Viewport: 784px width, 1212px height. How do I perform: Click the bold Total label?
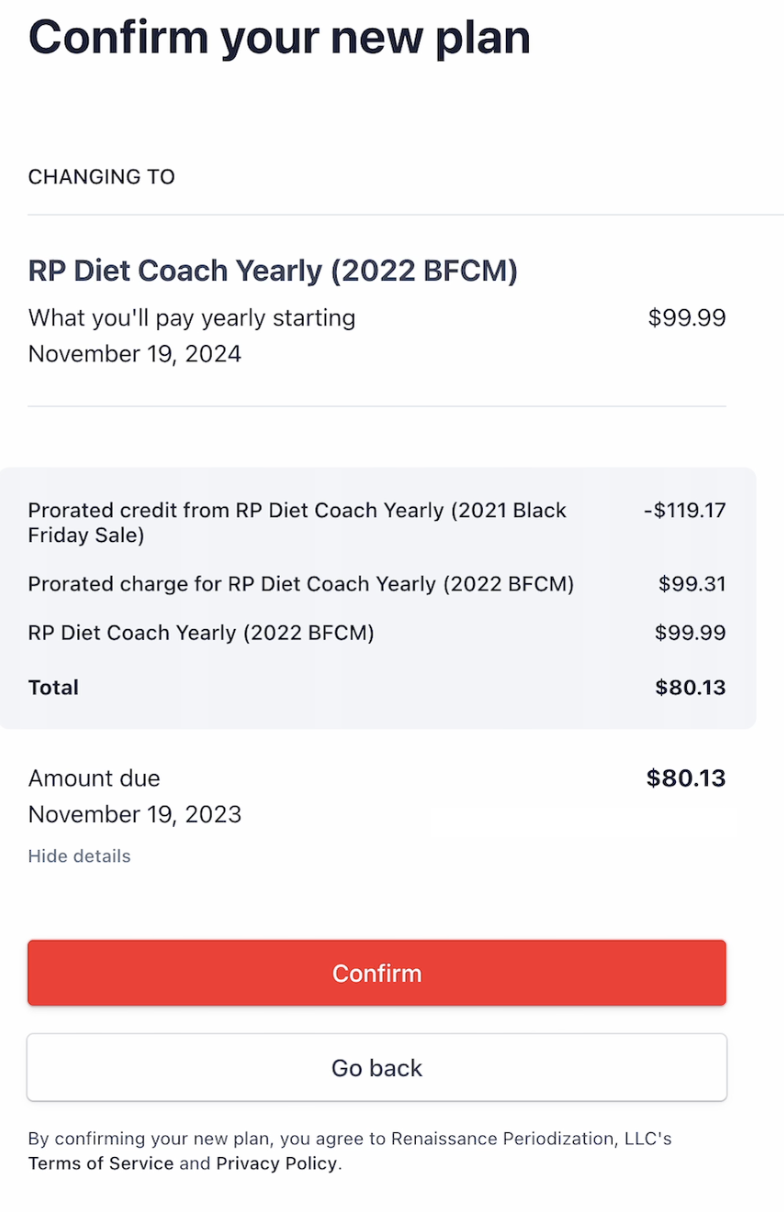coord(53,687)
